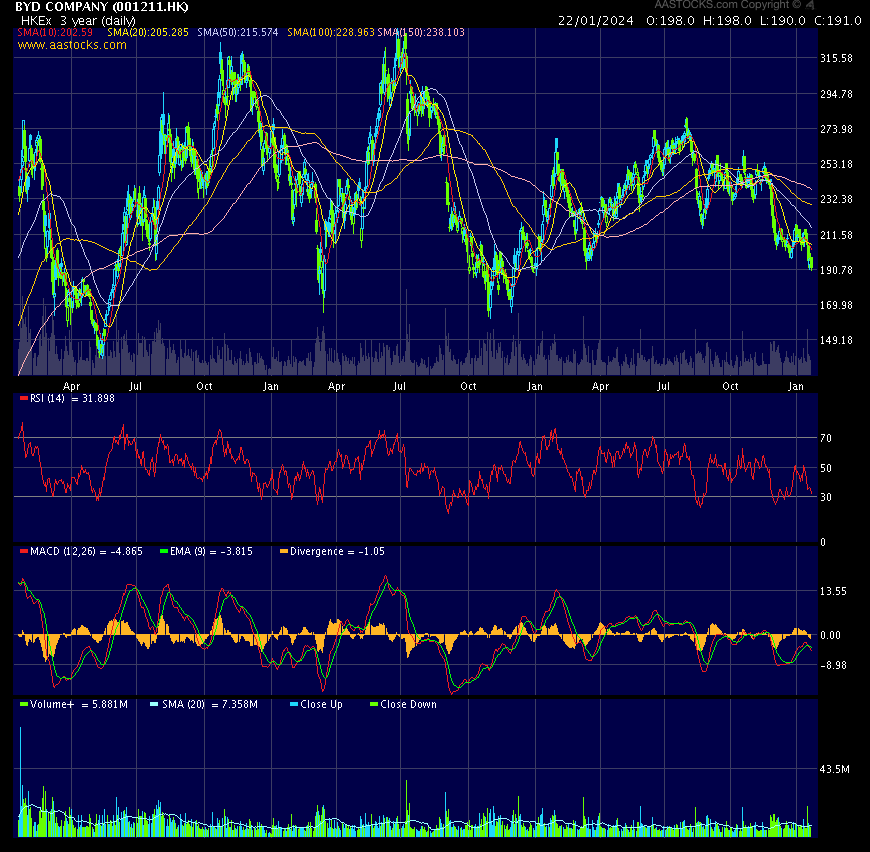
Task: Click the 'HKEx 3 year (daily)' subtitle
Action: pyautogui.click(x=78, y=21)
